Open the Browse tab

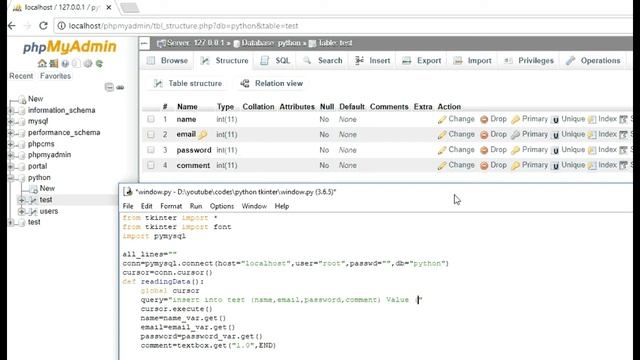tap(168, 61)
